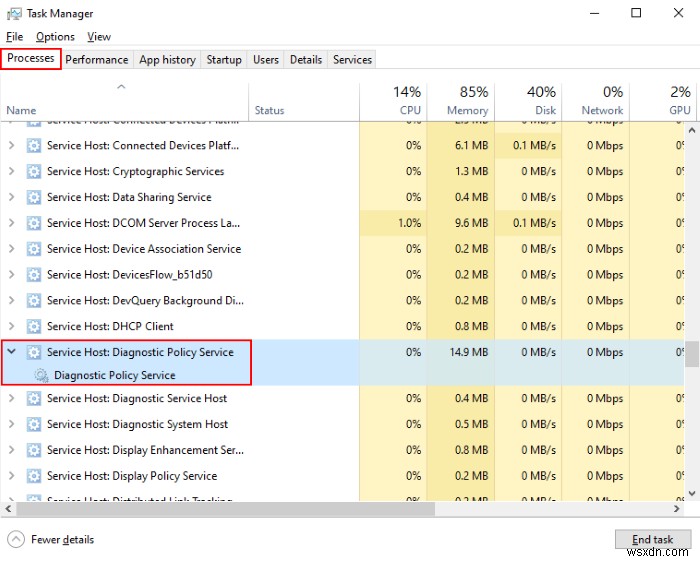The height and width of the screenshot is (562, 700).
Task: Click the Fewer details circular arrow icon
Action: tap(16, 539)
